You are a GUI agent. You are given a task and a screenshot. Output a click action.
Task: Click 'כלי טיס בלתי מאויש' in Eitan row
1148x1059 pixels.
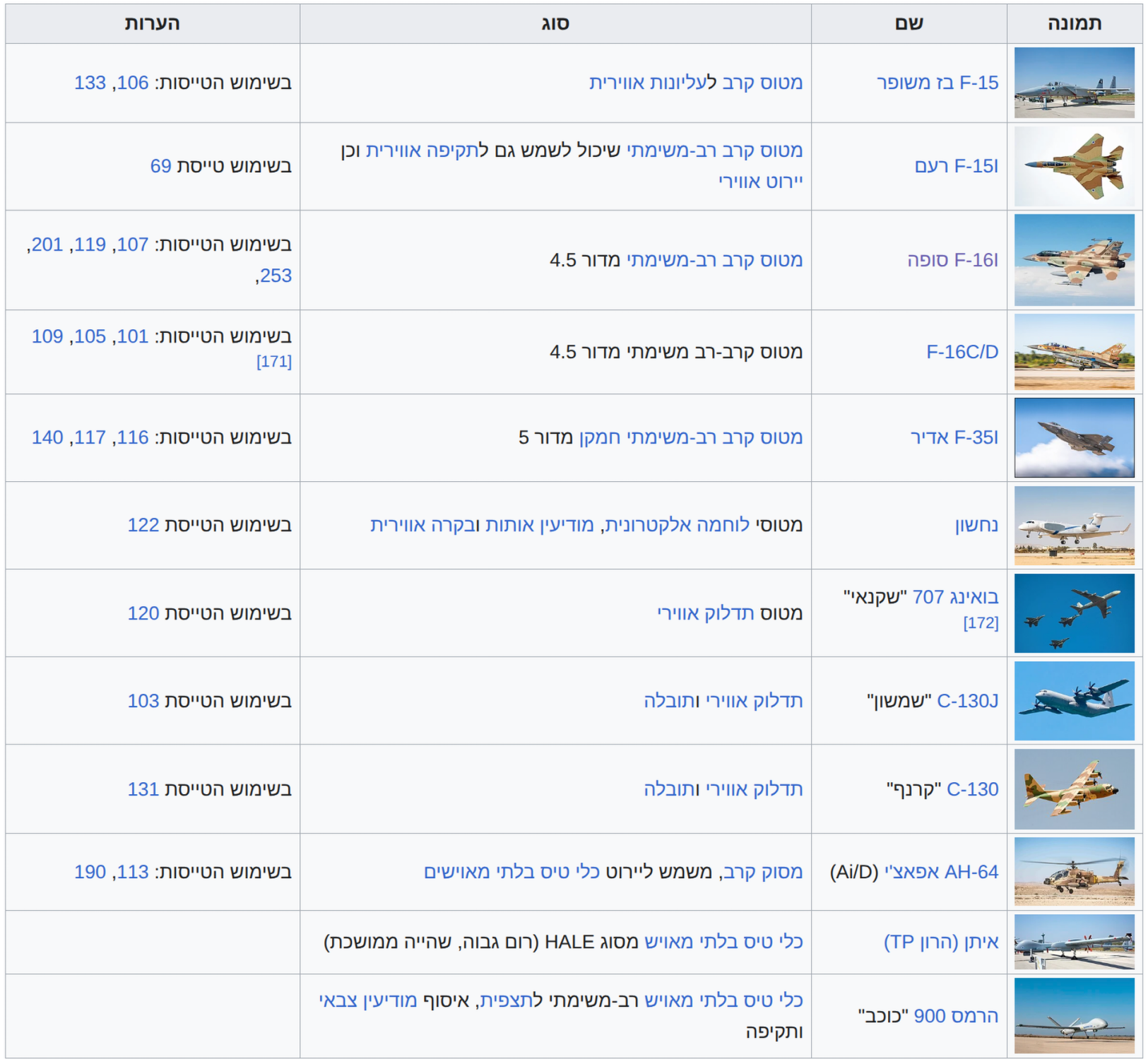pos(723,942)
